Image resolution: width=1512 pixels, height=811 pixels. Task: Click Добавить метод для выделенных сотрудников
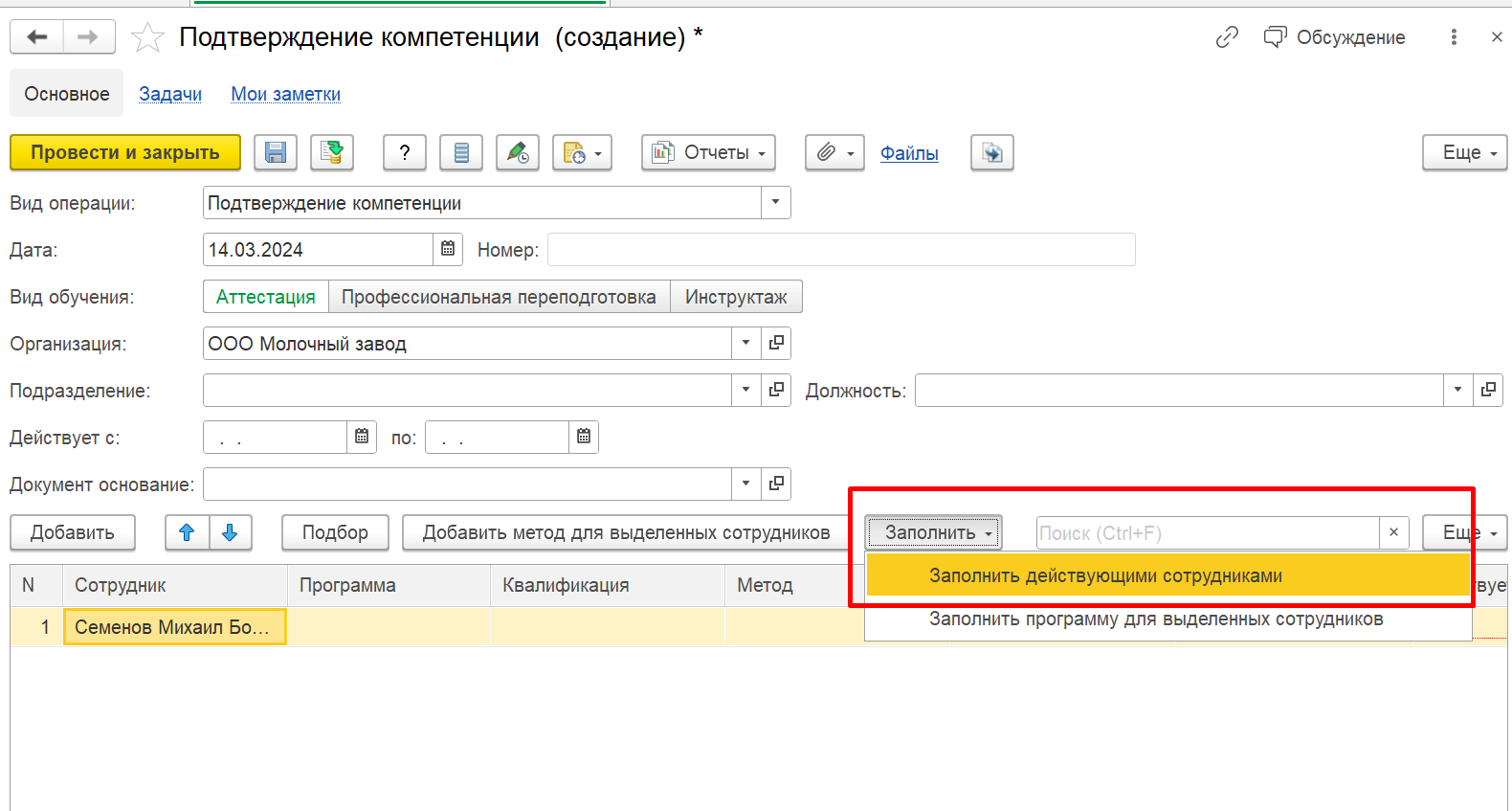tap(627, 533)
